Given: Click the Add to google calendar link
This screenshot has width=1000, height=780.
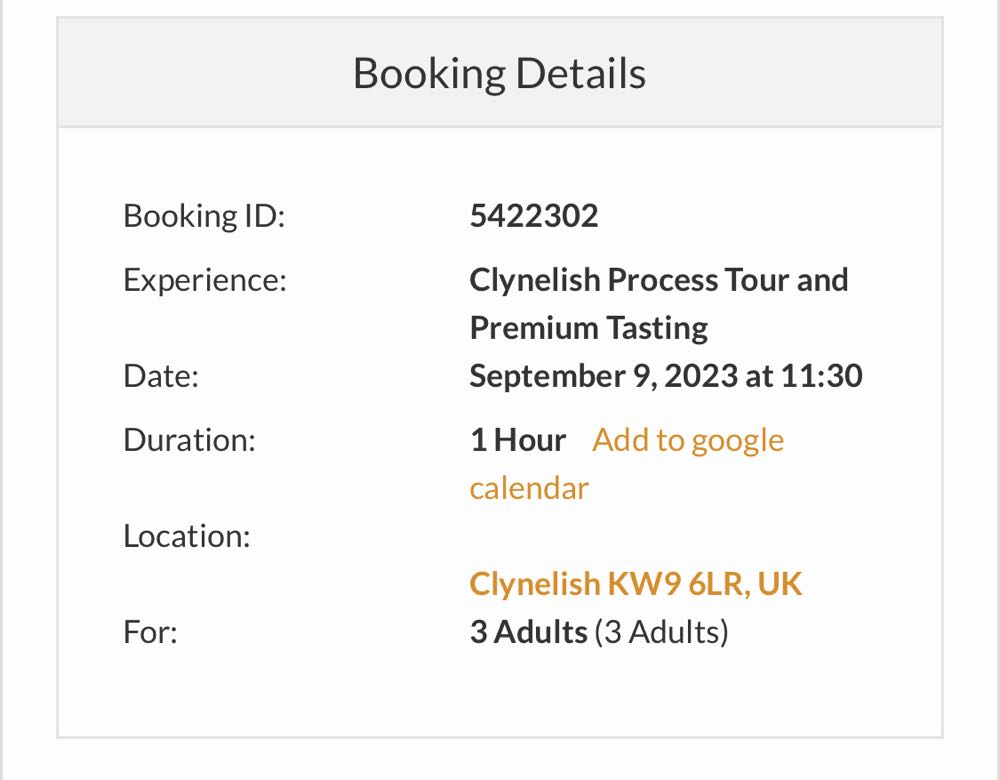Looking at the screenshot, I should tap(687, 441).
